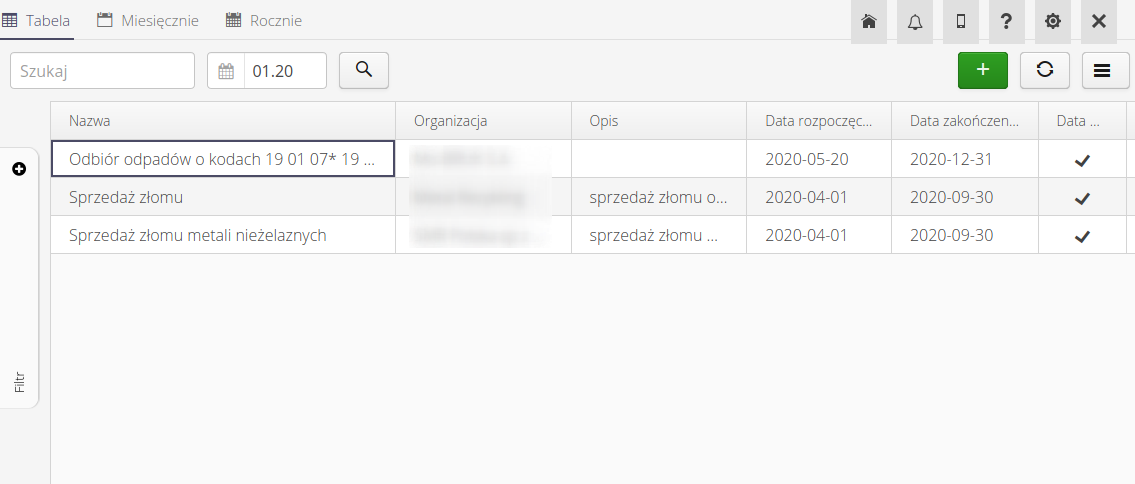Toggle checkmark in first table row
This screenshot has width=1135, height=484.
coord(1082,160)
